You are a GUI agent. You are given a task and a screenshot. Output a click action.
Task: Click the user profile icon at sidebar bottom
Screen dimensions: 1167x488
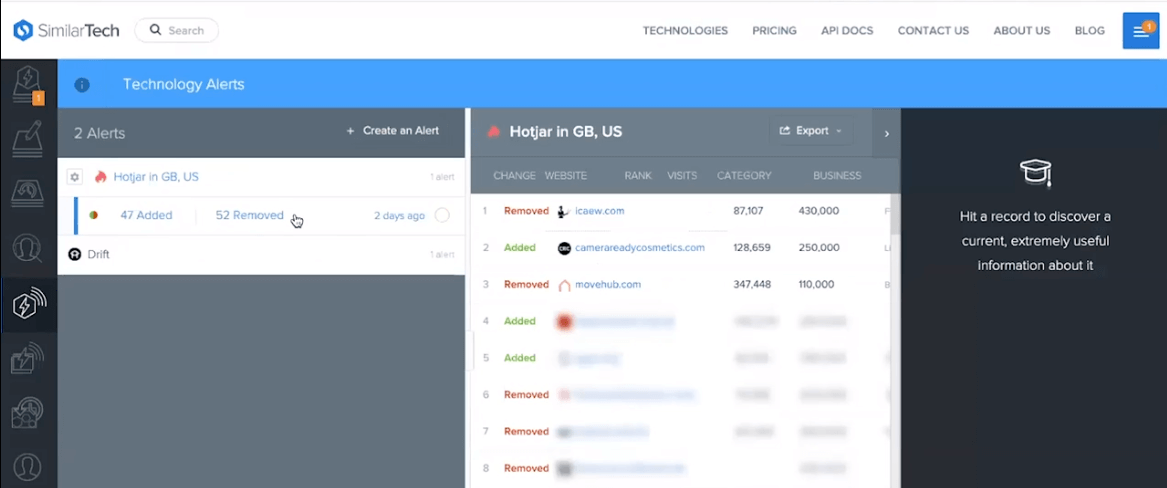tap(28, 466)
